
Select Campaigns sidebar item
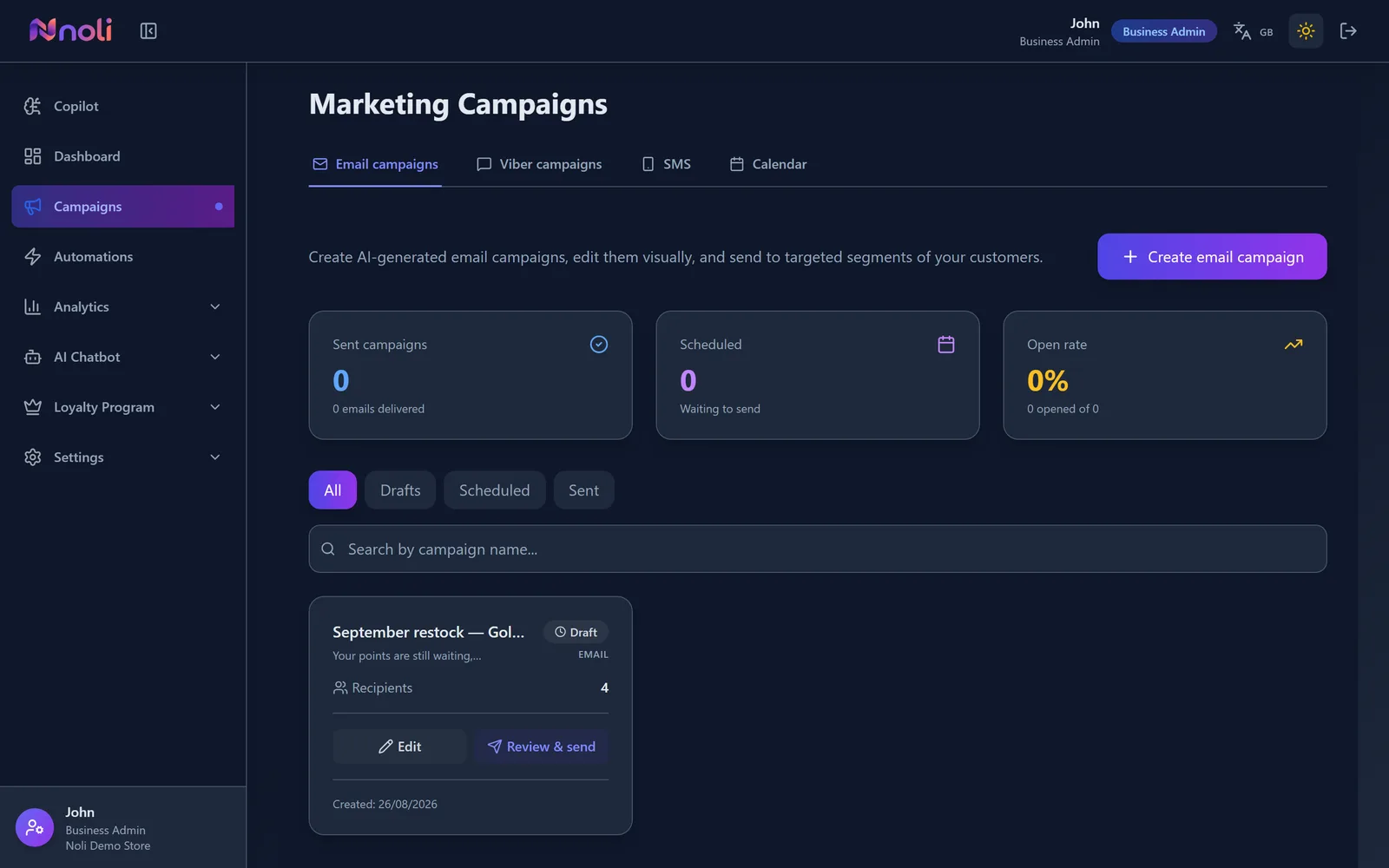[x=123, y=207]
